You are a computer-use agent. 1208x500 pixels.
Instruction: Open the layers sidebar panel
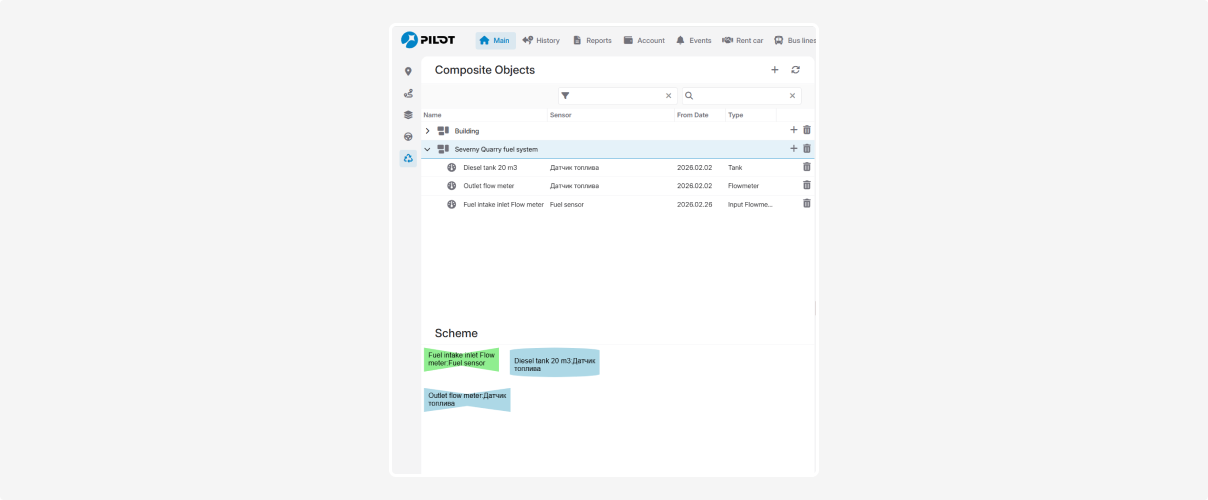(408, 115)
